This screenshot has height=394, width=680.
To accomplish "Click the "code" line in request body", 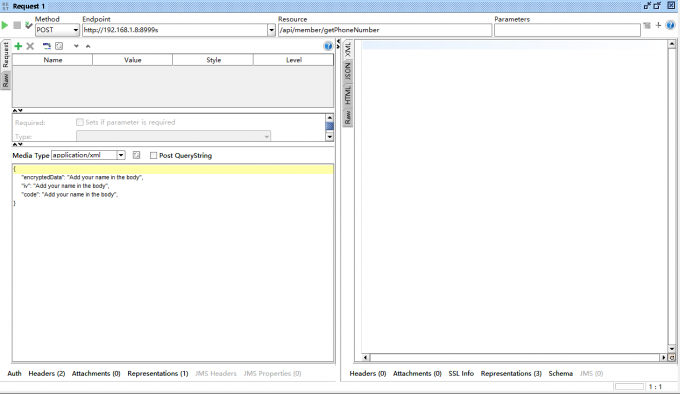I will coord(70,195).
